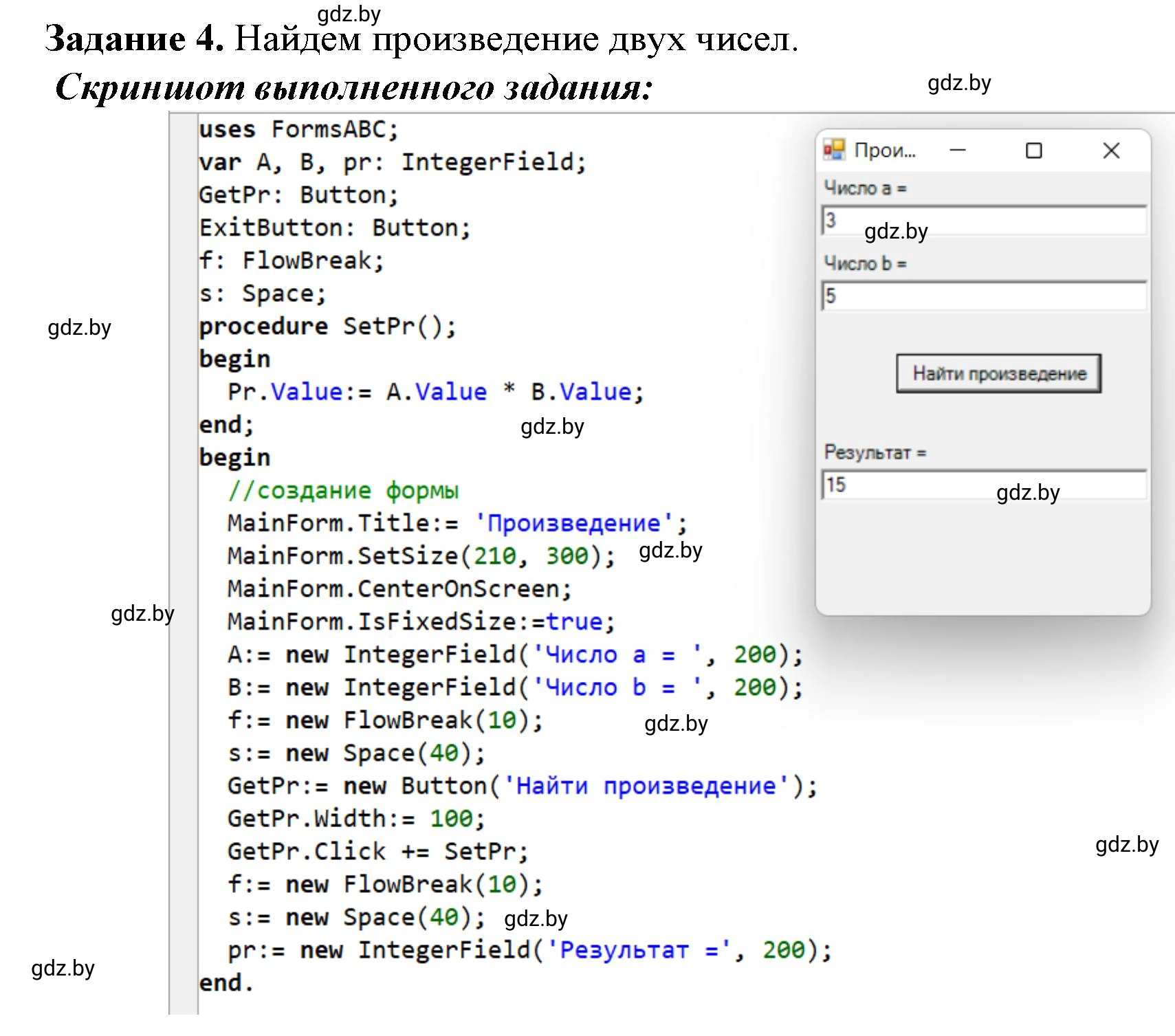Click the line 'f: FlowBreak;'
This screenshot has height=1036, width=1175.
click(292, 261)
